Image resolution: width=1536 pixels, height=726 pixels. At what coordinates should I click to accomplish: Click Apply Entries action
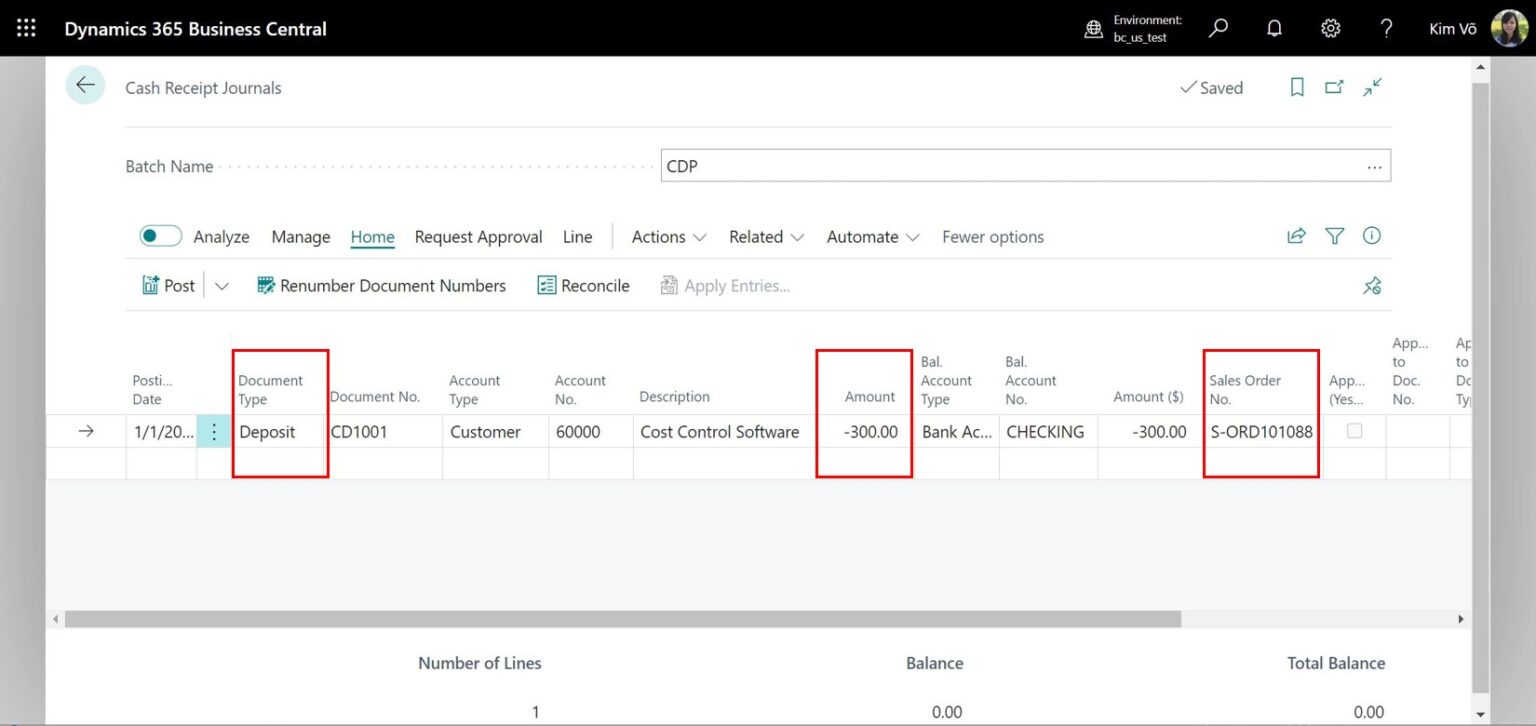click(725, 286)
